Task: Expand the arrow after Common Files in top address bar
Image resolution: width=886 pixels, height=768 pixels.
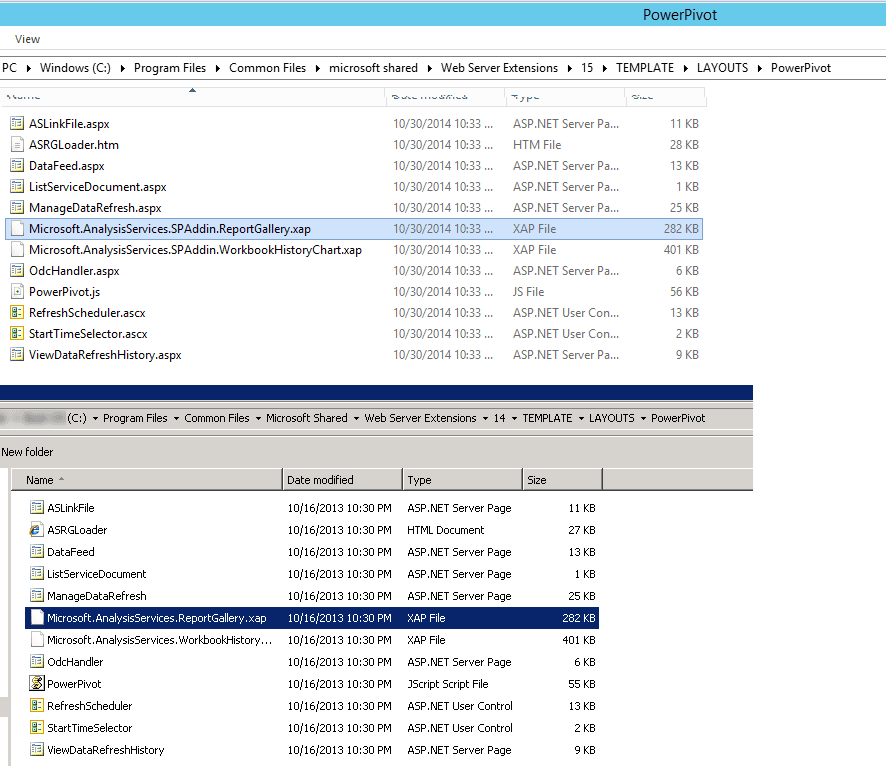Action: pos(318,68)
